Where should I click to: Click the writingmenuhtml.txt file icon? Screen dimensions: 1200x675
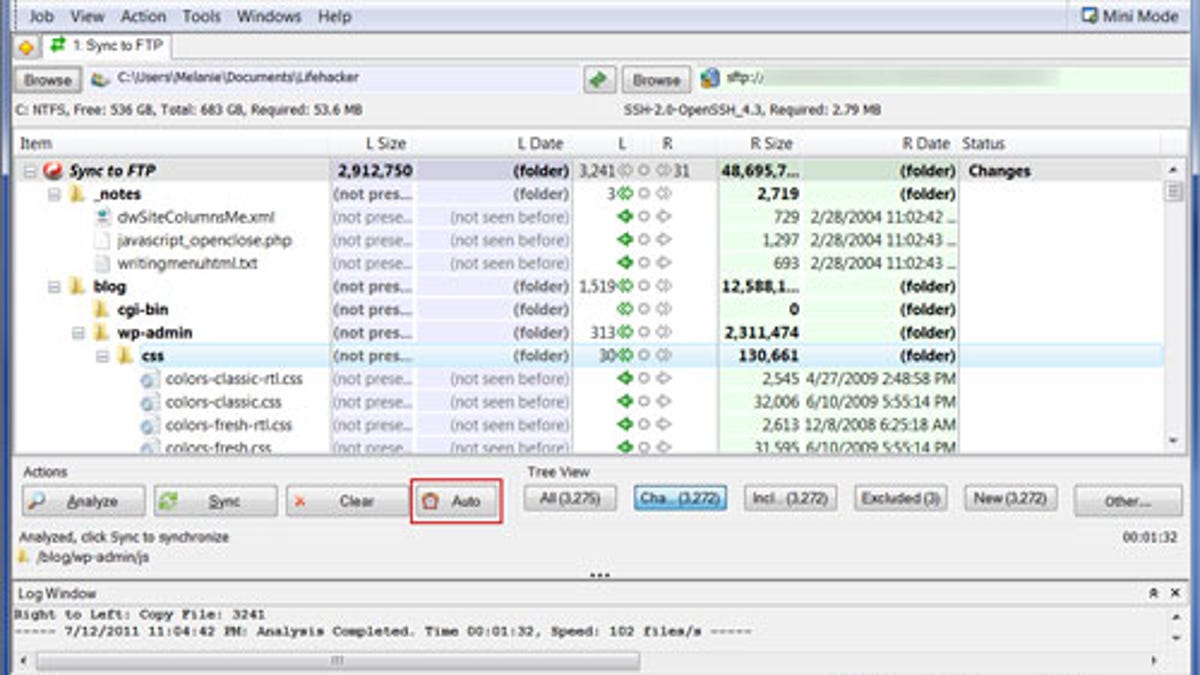[101, 263]
